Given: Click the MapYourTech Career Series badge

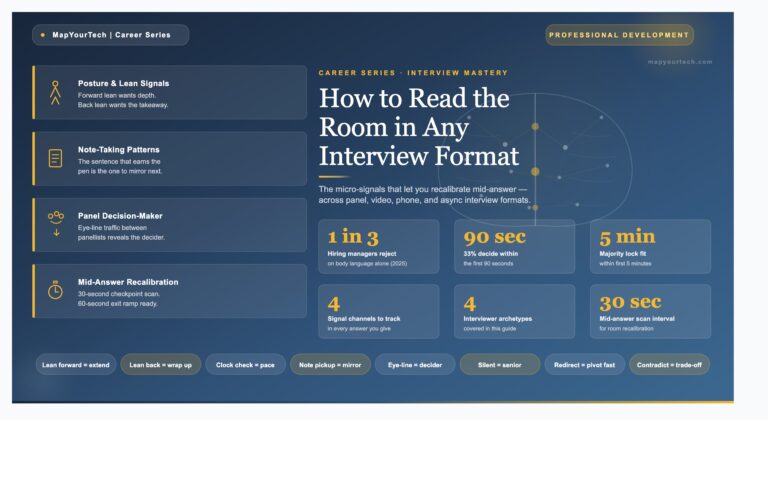Looking at the screenshot, I should pos(111,35).
